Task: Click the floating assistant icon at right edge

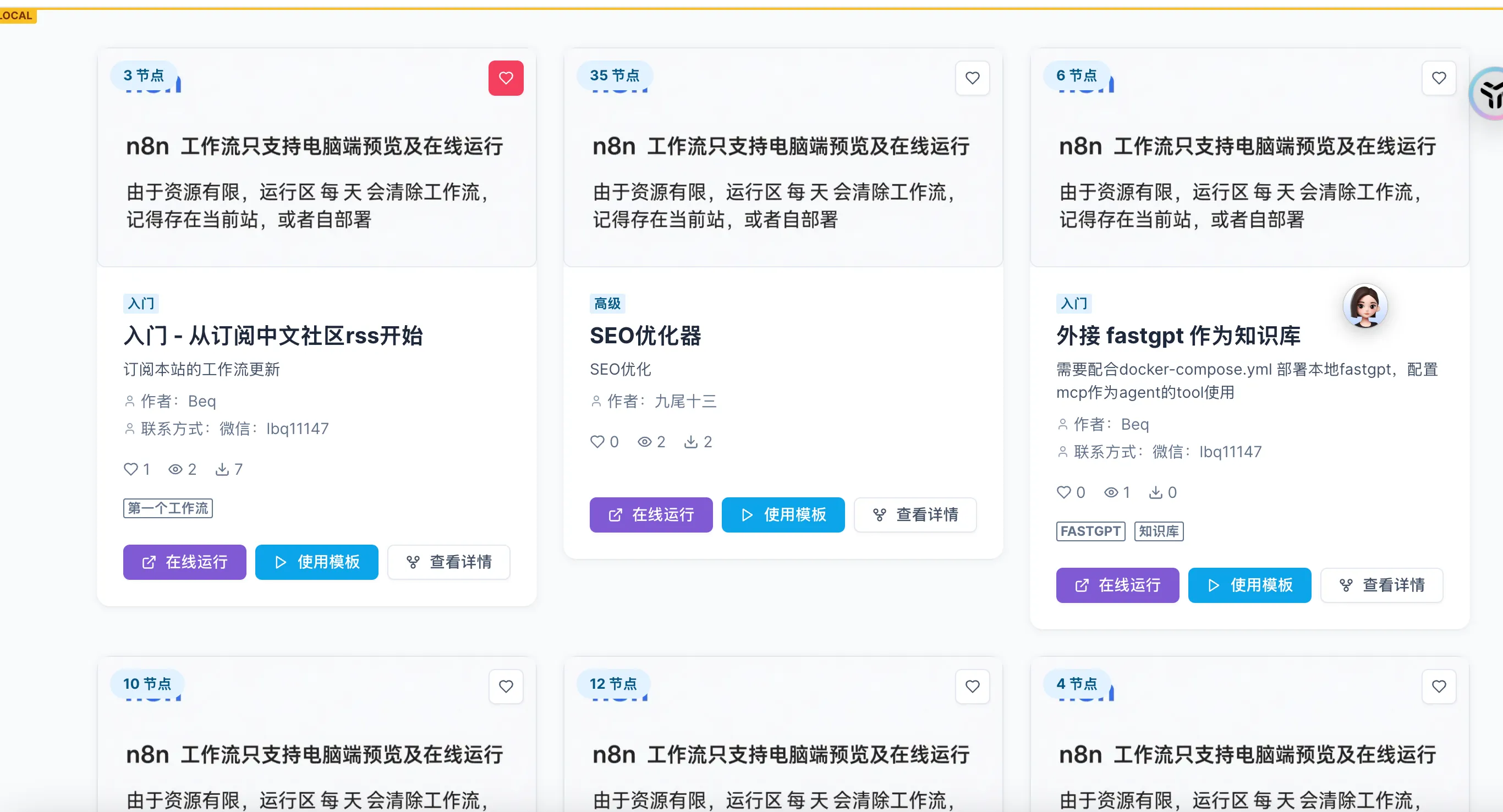Action: tap(1486, 94)
